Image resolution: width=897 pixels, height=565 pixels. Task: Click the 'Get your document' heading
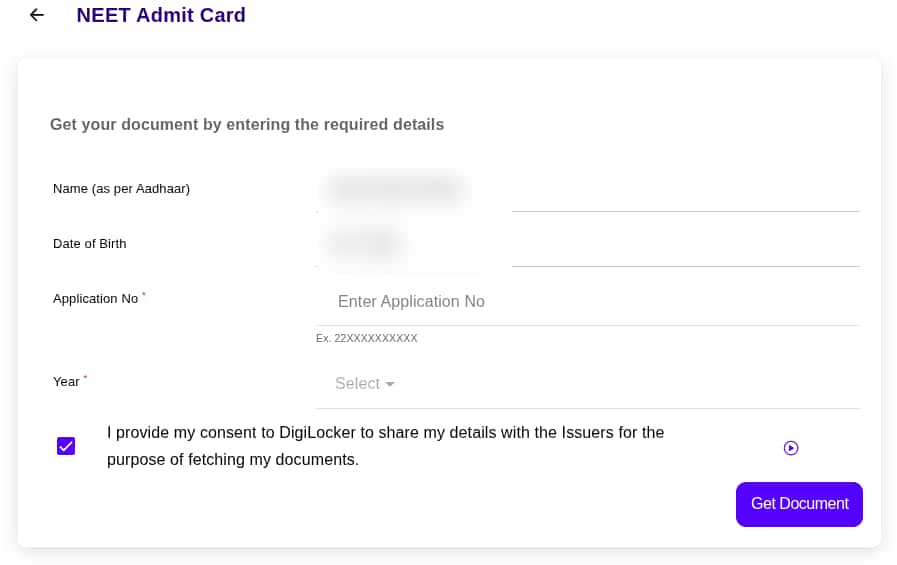[247, 125]
